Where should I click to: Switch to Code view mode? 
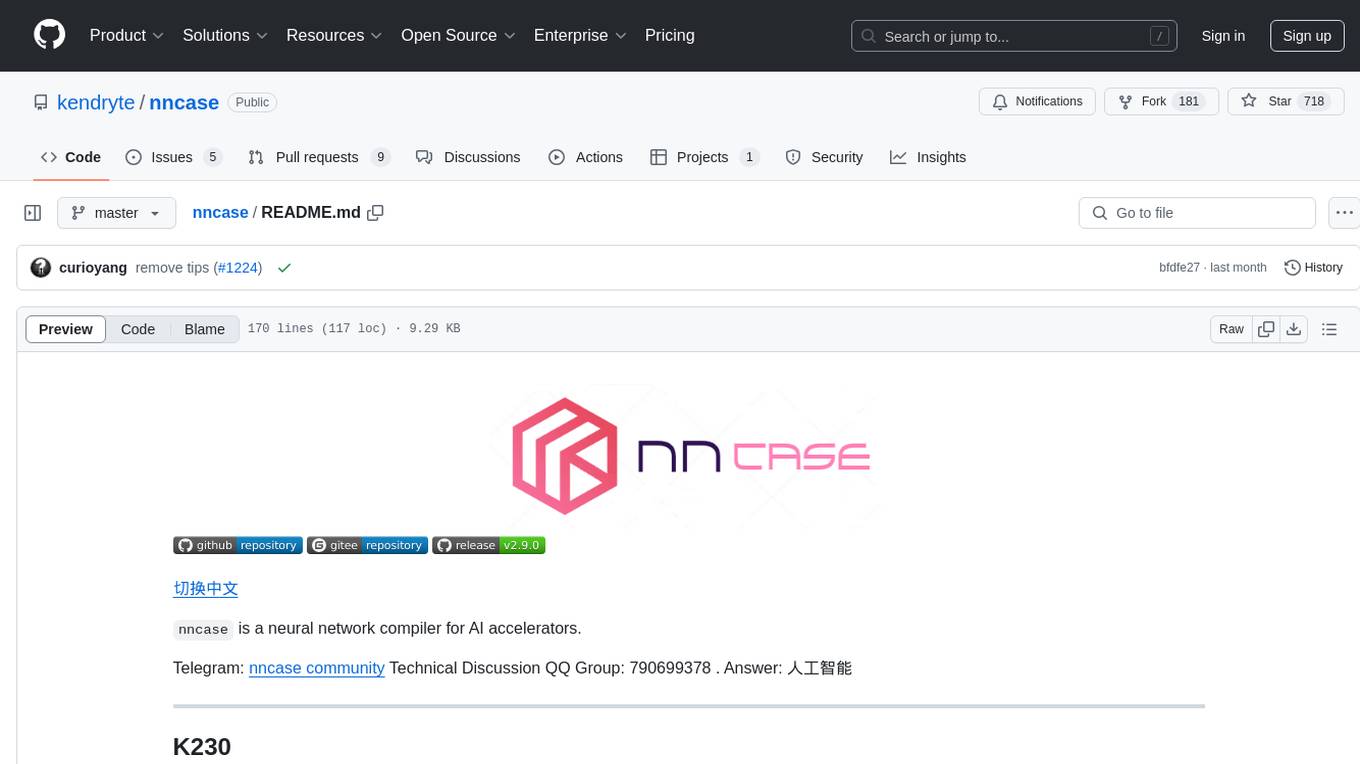(138, 329)
